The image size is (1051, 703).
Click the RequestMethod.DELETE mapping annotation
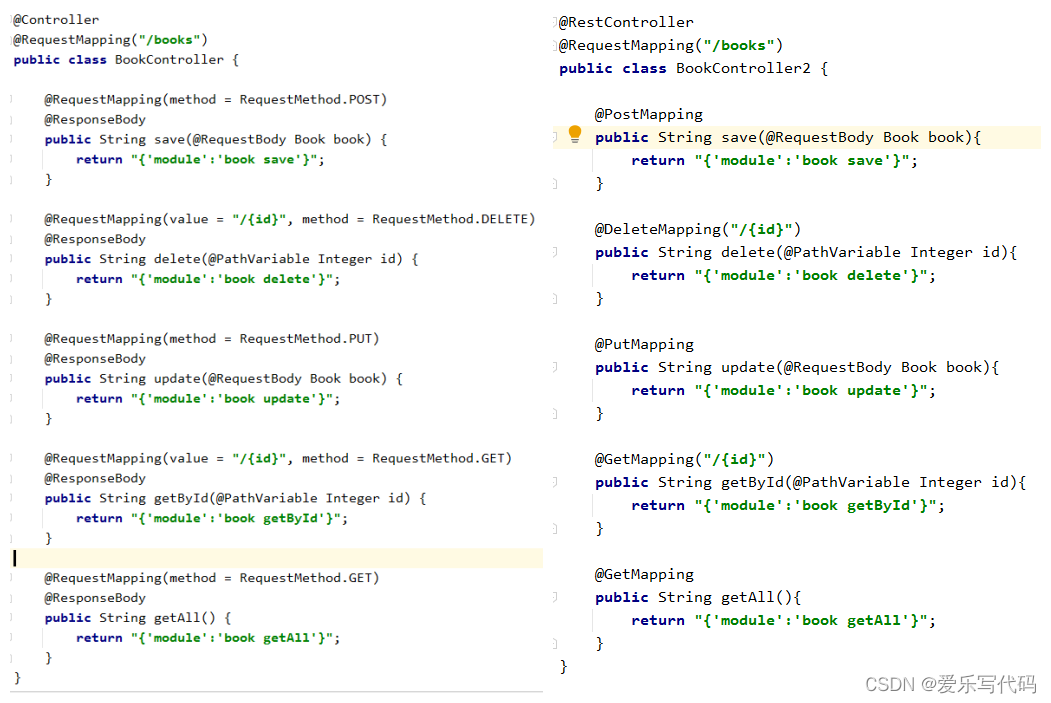click(x=290, y=219)
